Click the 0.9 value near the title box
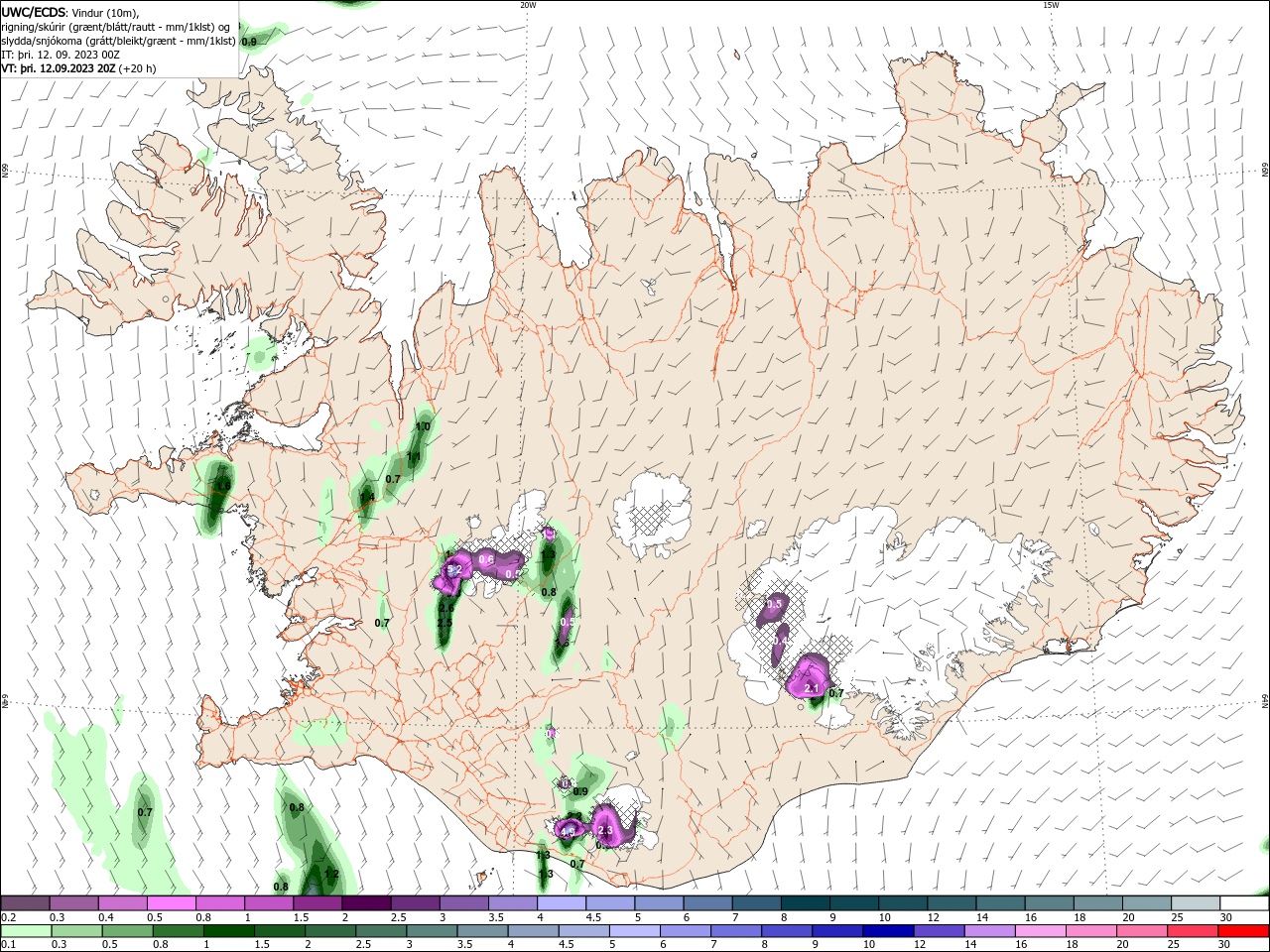 click(x=249, y=42)
